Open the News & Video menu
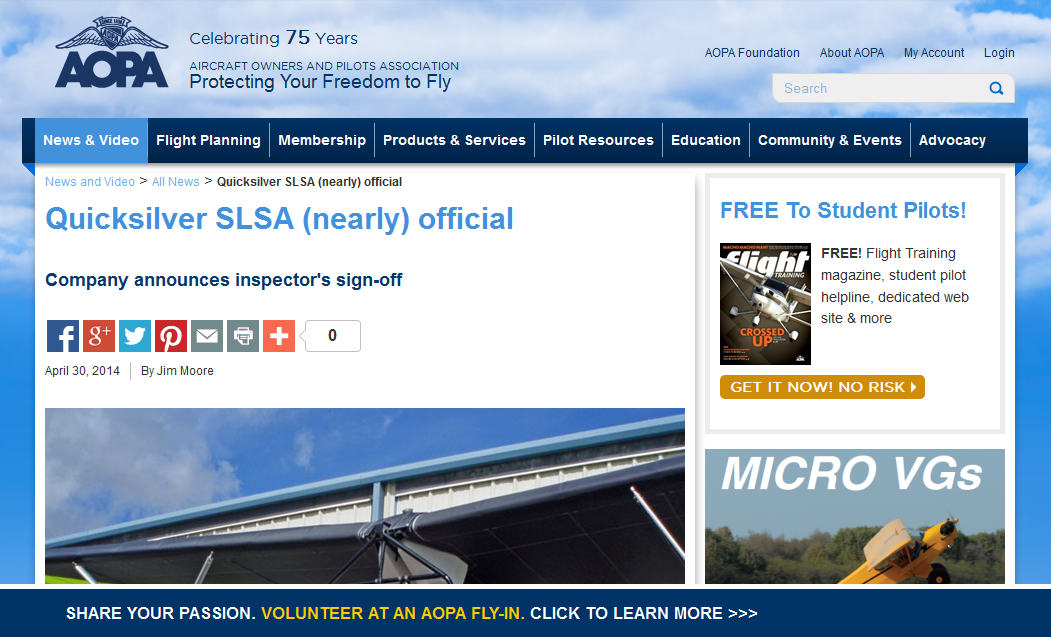1051x637 pixels. 91,140
